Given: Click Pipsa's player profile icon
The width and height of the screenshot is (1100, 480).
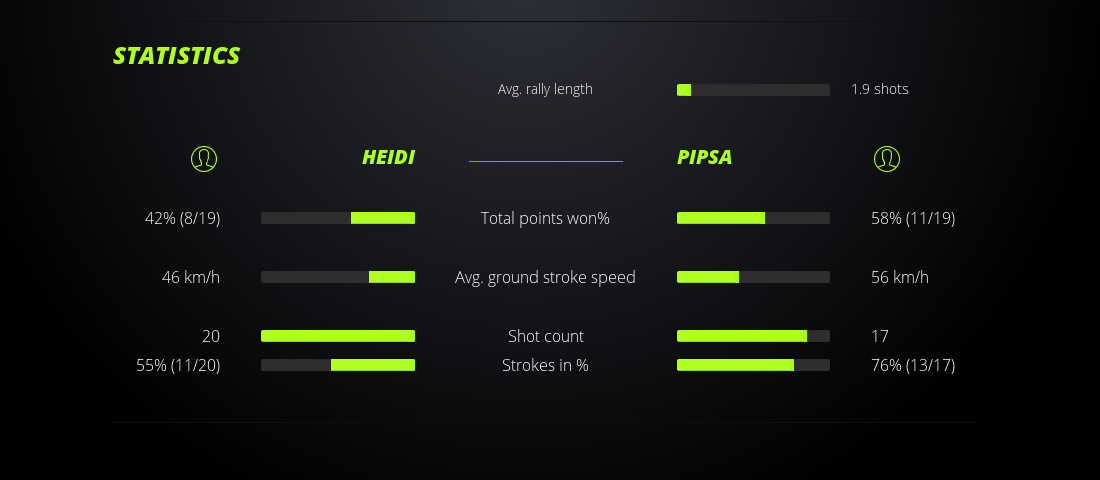Looking at the screenshot, I should [x=887, y=158].
